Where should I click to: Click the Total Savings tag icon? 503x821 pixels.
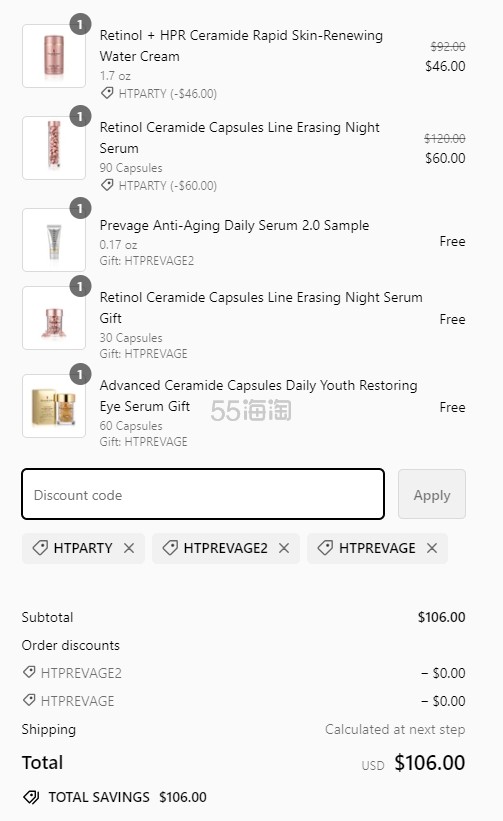pyautogui.click(x=31, y=797)
